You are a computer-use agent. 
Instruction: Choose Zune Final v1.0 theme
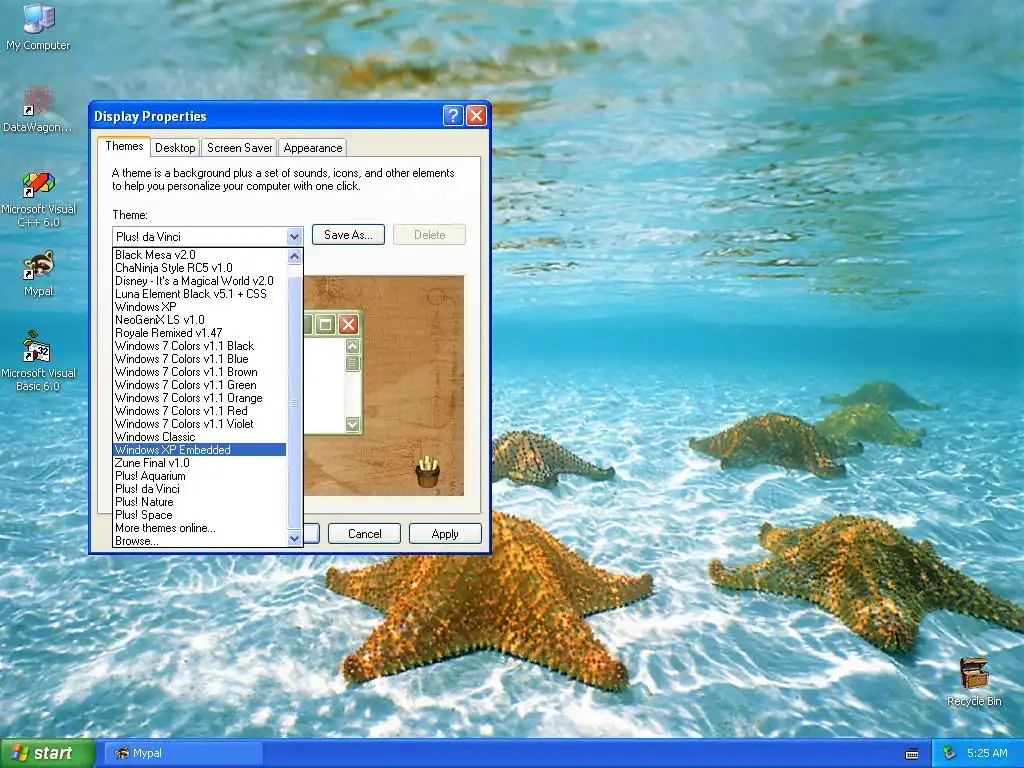click(x=200, y=463)
